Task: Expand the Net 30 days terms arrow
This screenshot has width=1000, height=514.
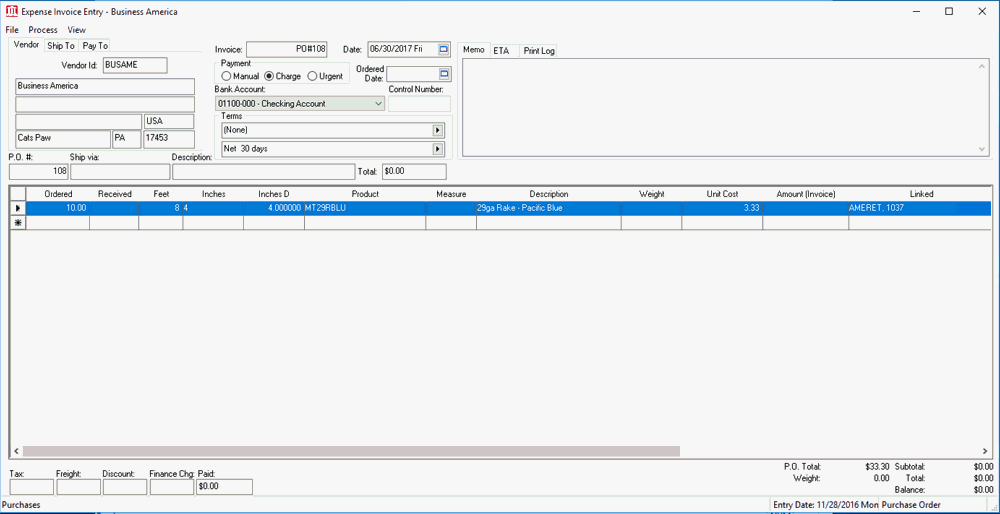Action: [x=438, y=149]
